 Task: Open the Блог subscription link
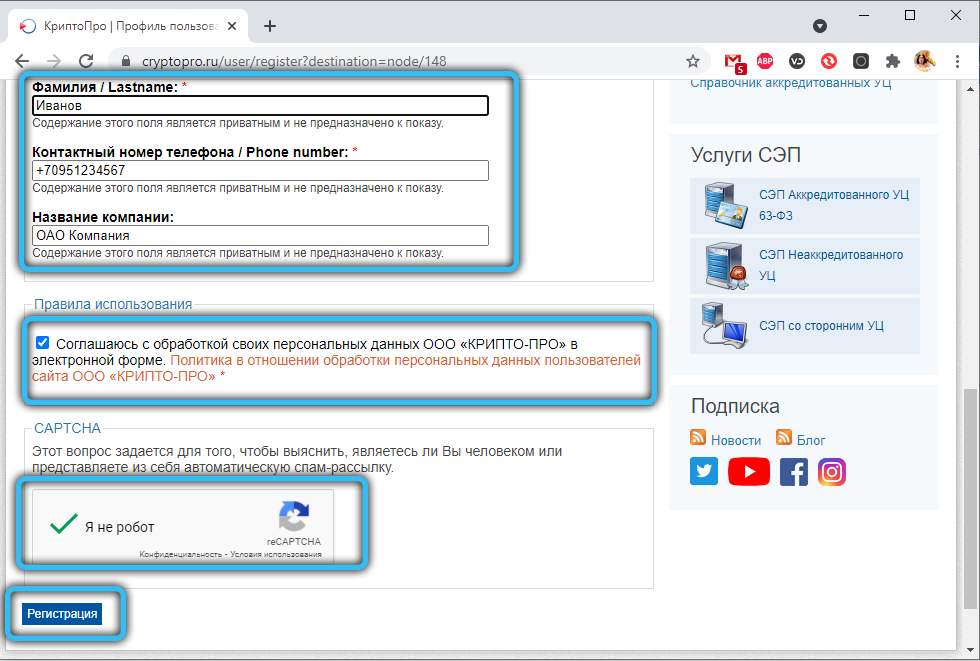tap(810, 440)
